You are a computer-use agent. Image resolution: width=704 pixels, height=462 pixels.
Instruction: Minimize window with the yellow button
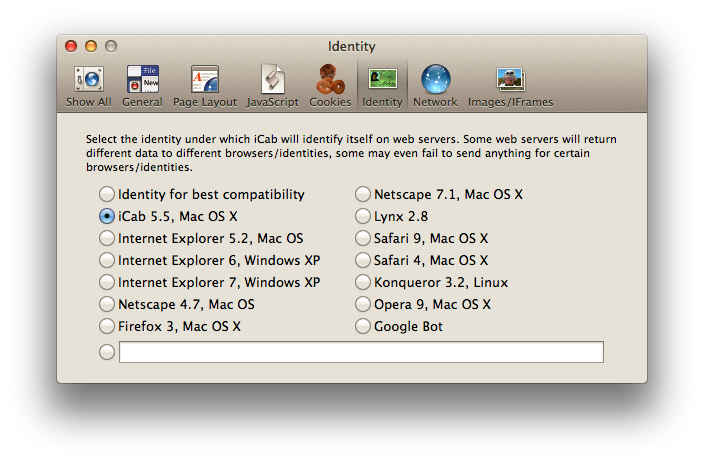(x=91, y=46)
